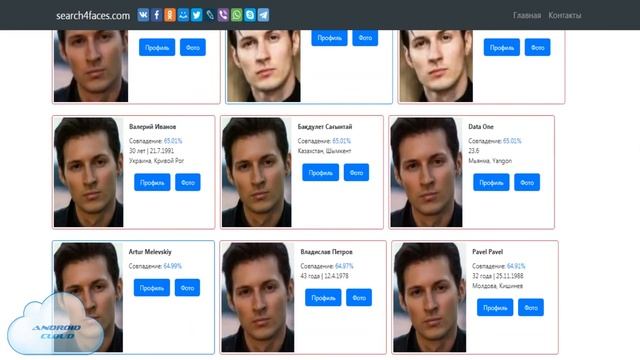The height and width of the screenshot is (360, 640).
Task: Click 65.01% match in Бакдулет Сагынтай card
Action: (x=341, y=141)
